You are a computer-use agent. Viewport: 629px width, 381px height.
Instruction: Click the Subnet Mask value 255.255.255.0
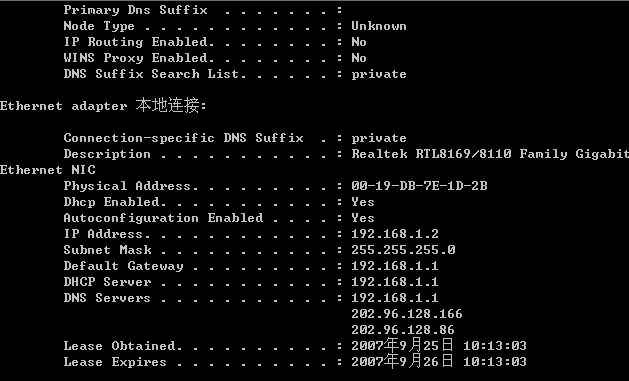[403, 250]
